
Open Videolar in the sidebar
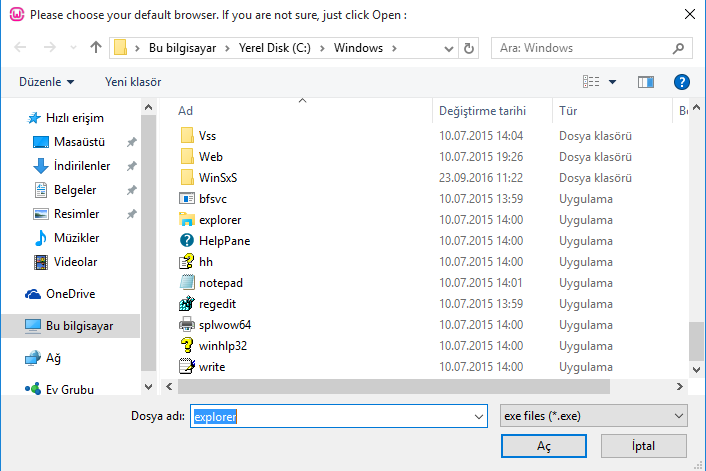tap(66, 262)
